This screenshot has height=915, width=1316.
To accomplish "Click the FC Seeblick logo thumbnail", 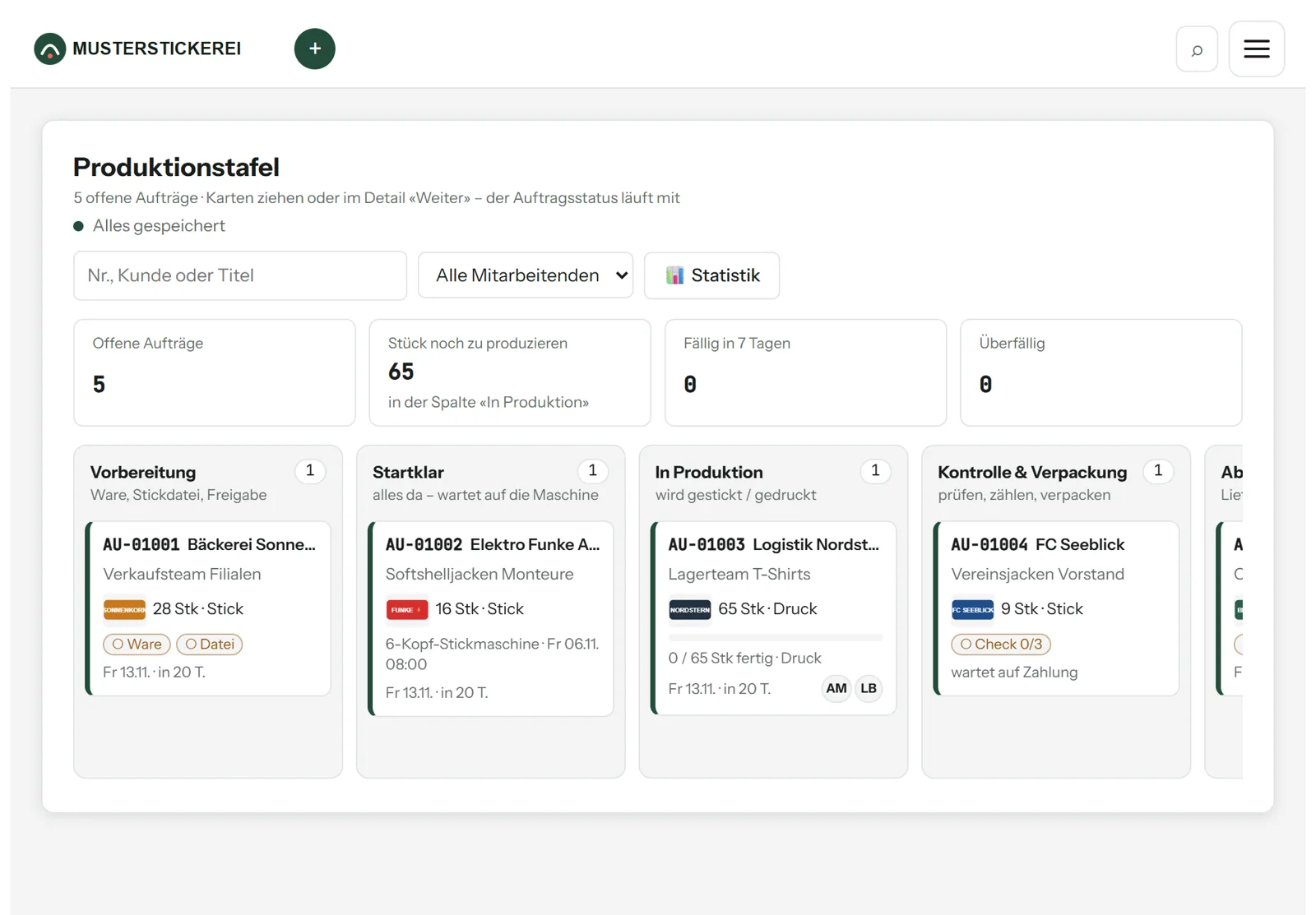I will tap(972, 609).
